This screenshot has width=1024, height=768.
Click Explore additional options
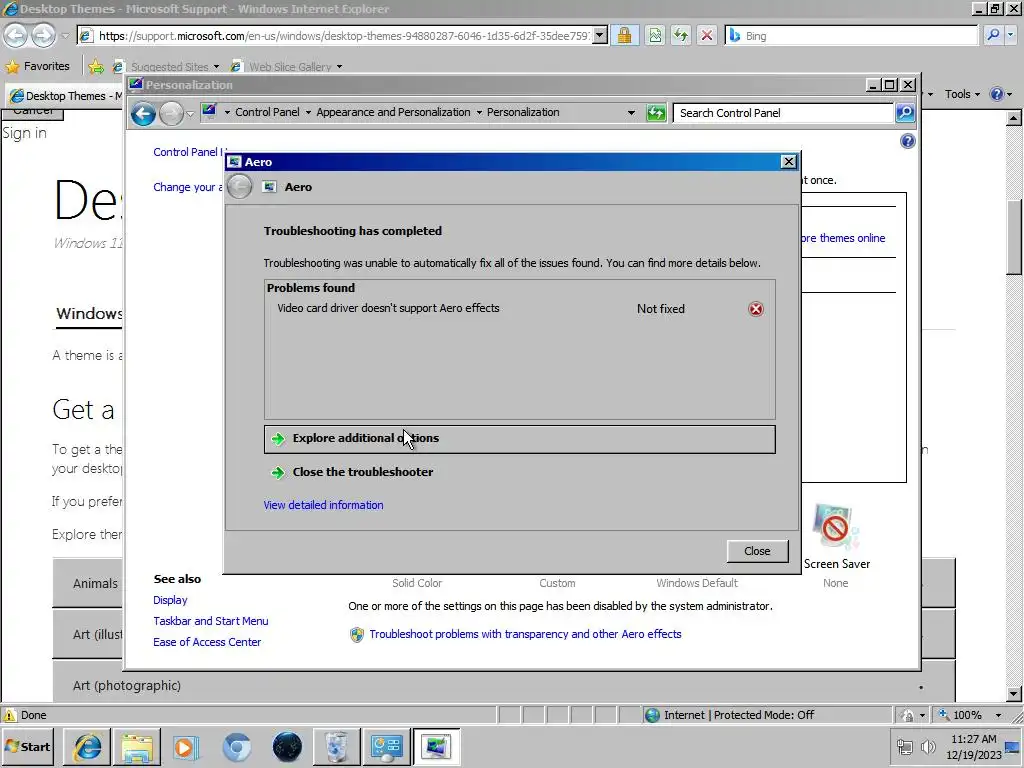click(x=520, y=439)
